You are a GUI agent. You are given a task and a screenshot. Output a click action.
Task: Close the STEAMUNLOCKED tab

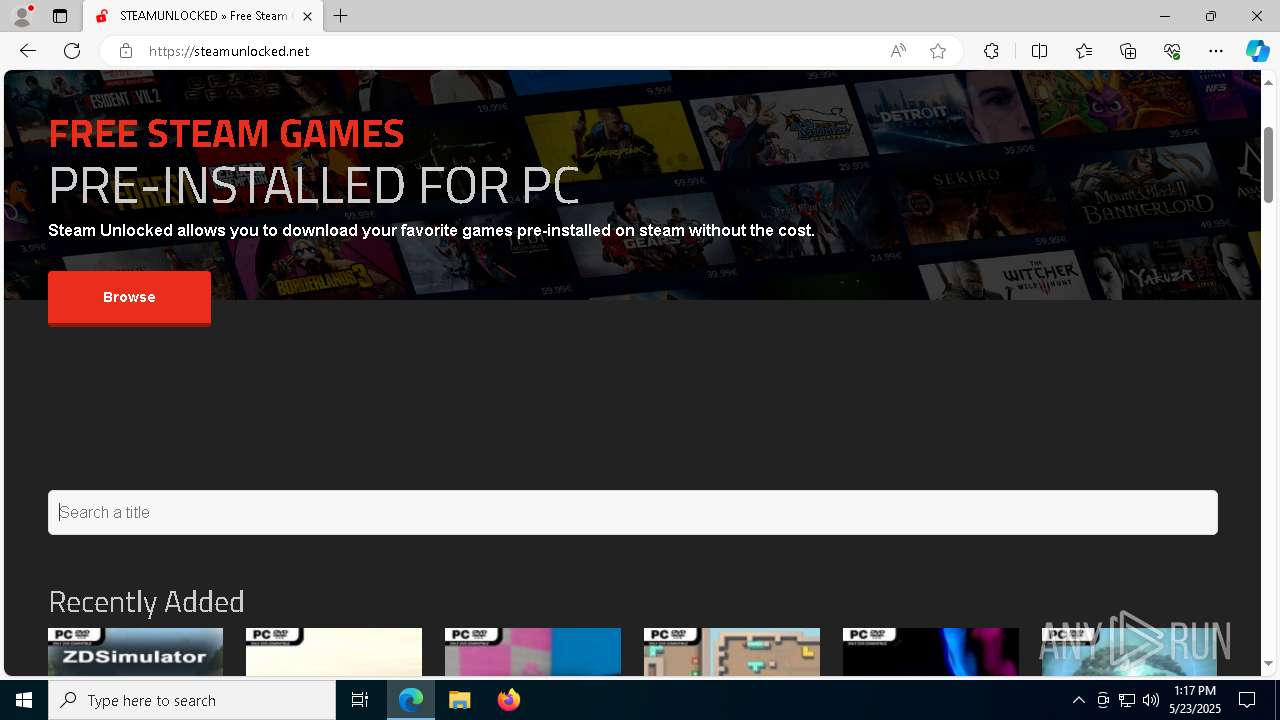[x=307, y=16]
